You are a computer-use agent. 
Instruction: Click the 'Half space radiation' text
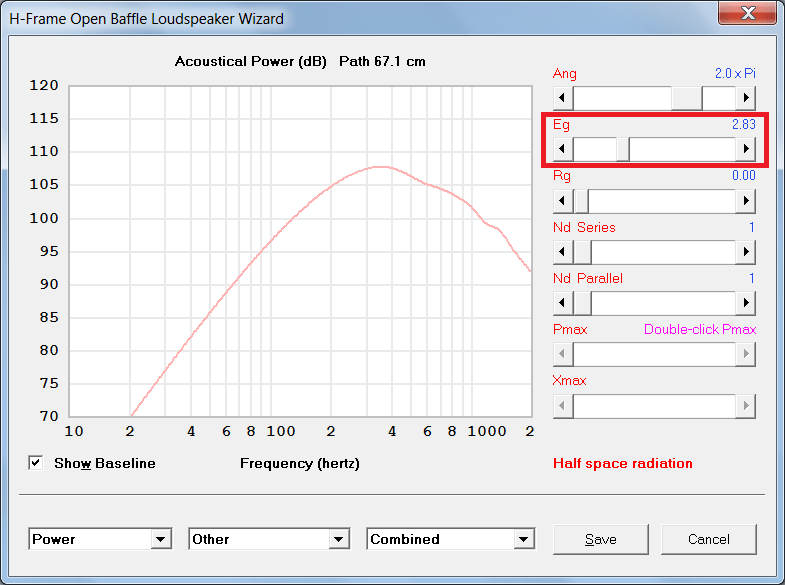pos(623,463)
